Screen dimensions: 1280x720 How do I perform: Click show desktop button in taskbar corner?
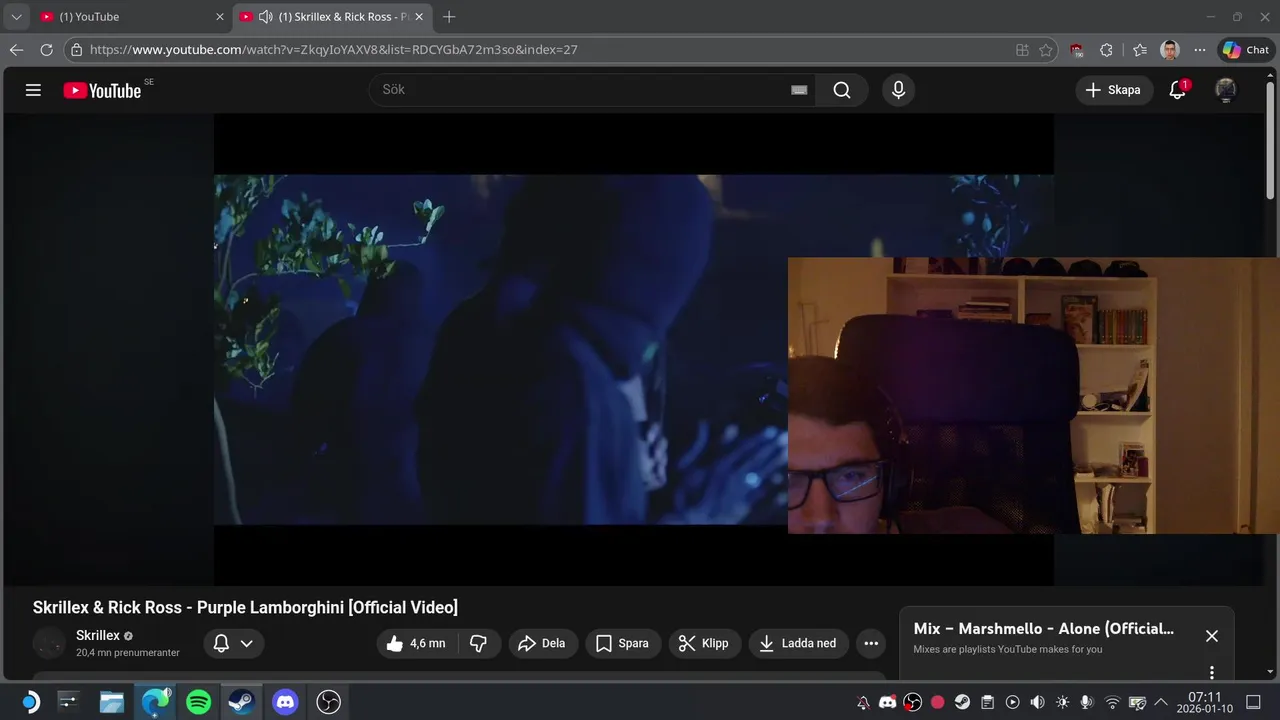coord(1253,703)
